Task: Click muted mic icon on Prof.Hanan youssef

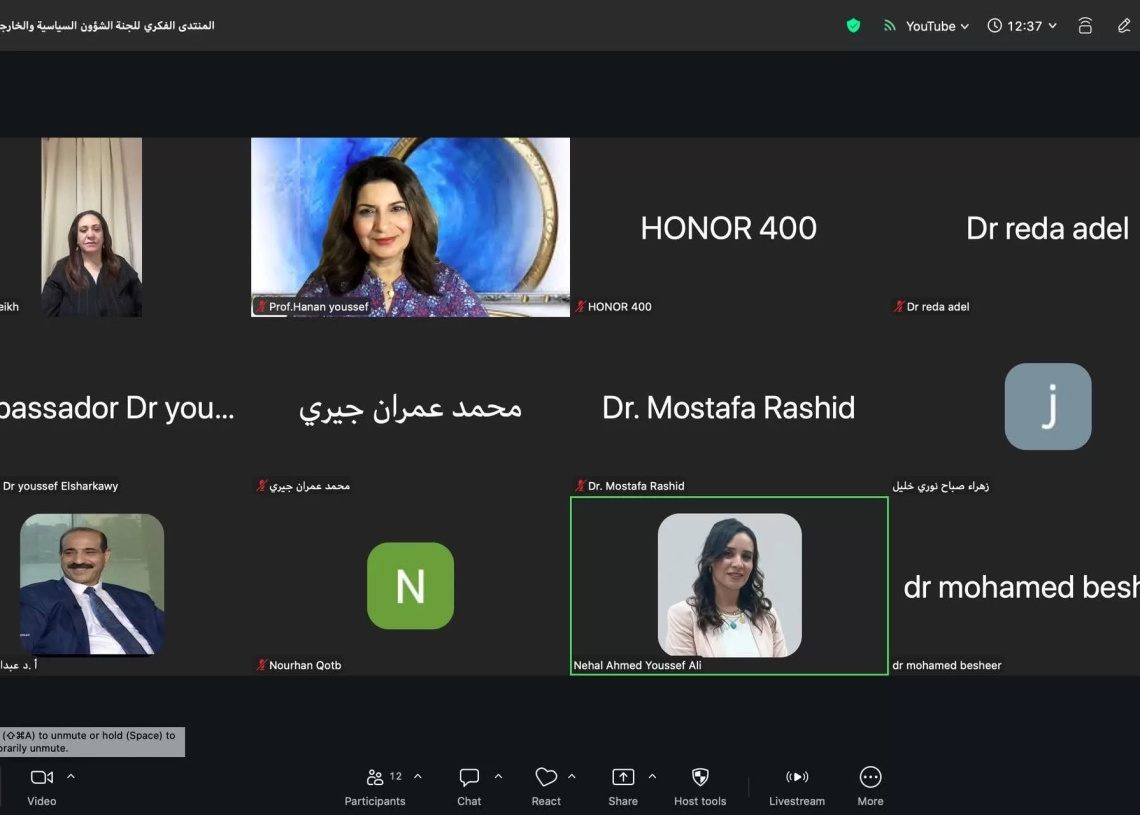Action: [262, 307]
